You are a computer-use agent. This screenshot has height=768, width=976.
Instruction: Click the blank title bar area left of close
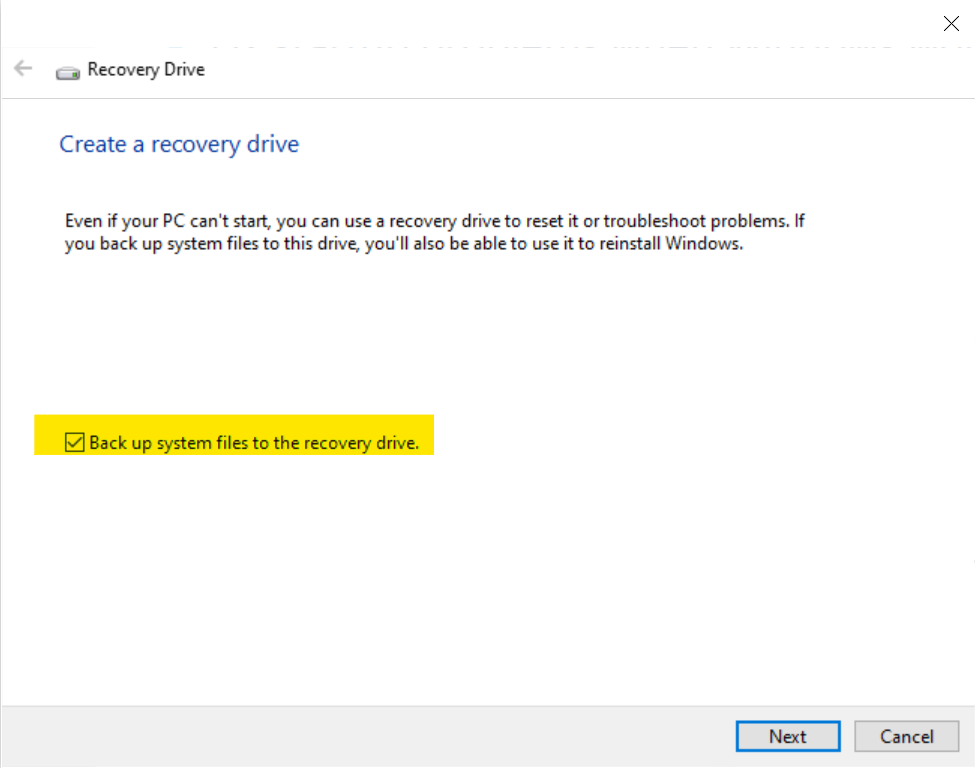500,24
